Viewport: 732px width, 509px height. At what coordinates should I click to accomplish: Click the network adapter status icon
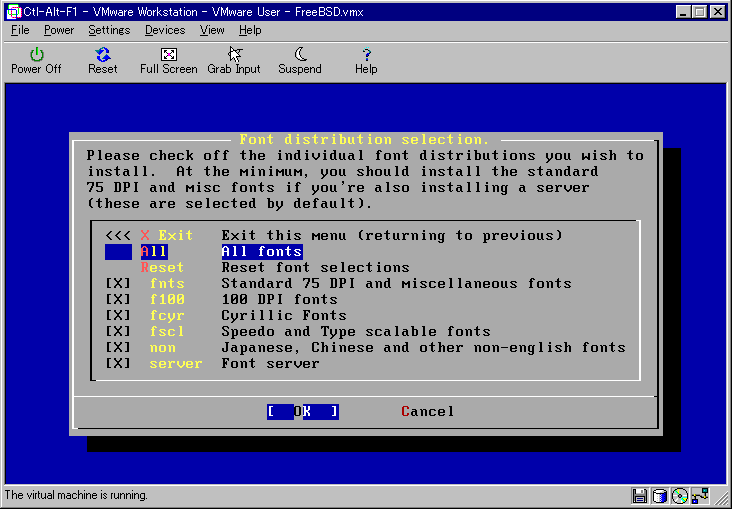pyautogui.click(x=701, y=495)
